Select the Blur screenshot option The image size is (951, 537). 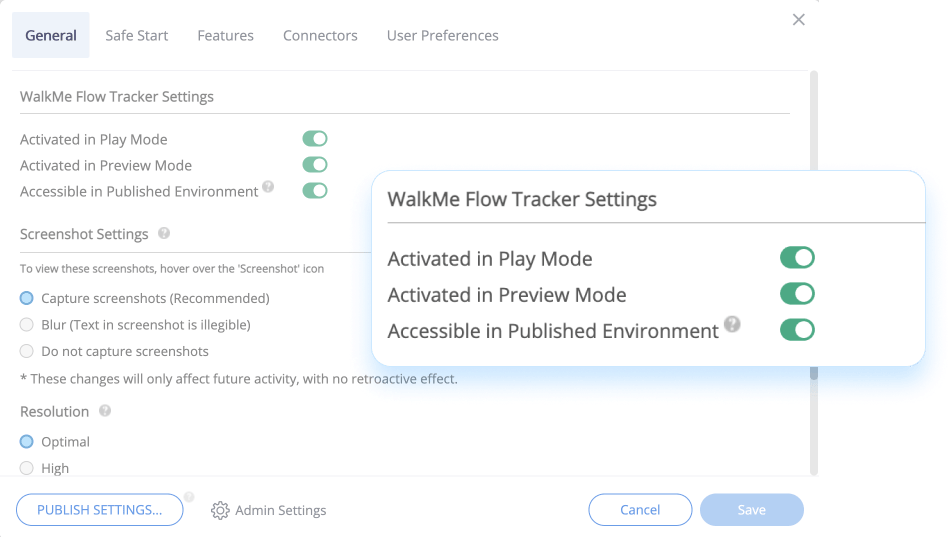point(27,325)
